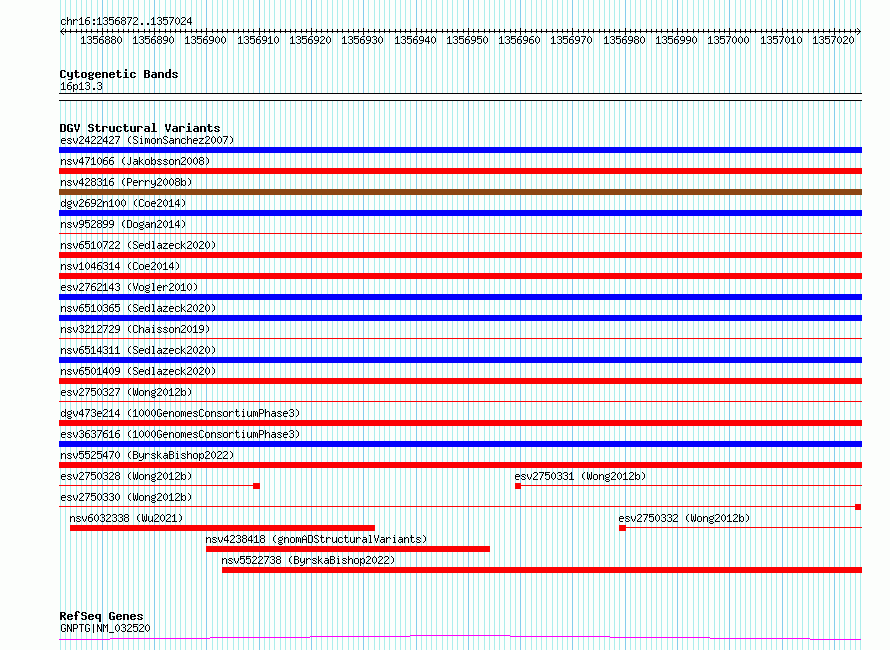The image size is (890, 650).
Task: Click the blue bar of esv2422427
Action: pyautogui.click(x=460, y=150)
